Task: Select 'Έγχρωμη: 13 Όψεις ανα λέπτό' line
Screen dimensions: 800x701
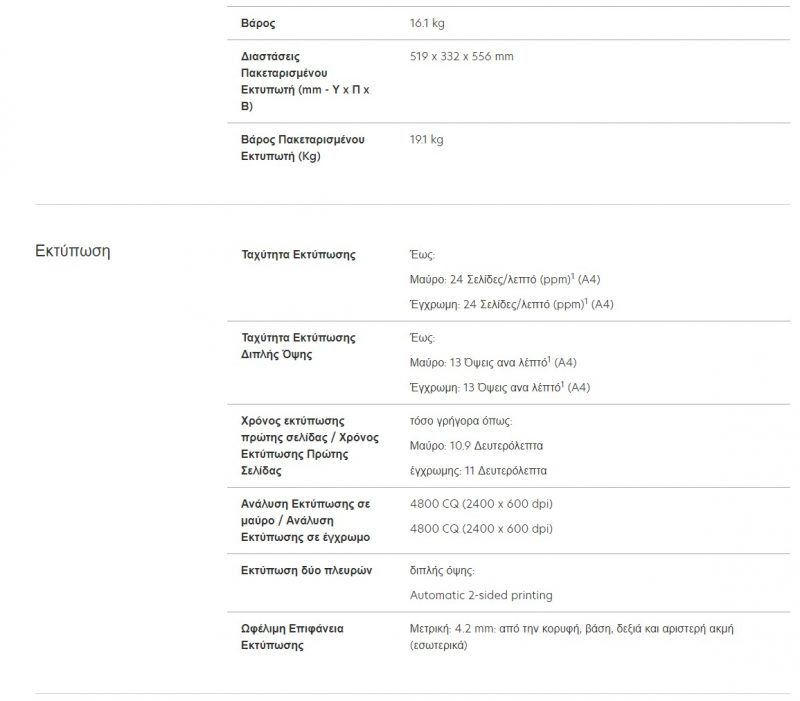Action: tap(500, 387)
